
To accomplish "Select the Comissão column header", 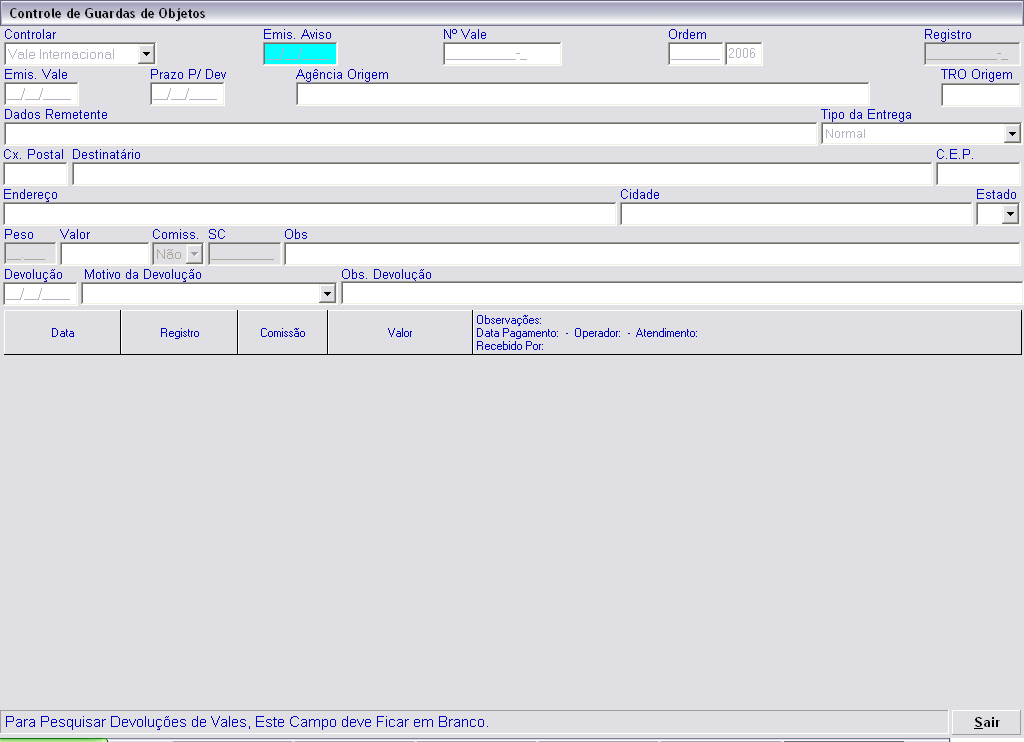I will coord(282,333).
